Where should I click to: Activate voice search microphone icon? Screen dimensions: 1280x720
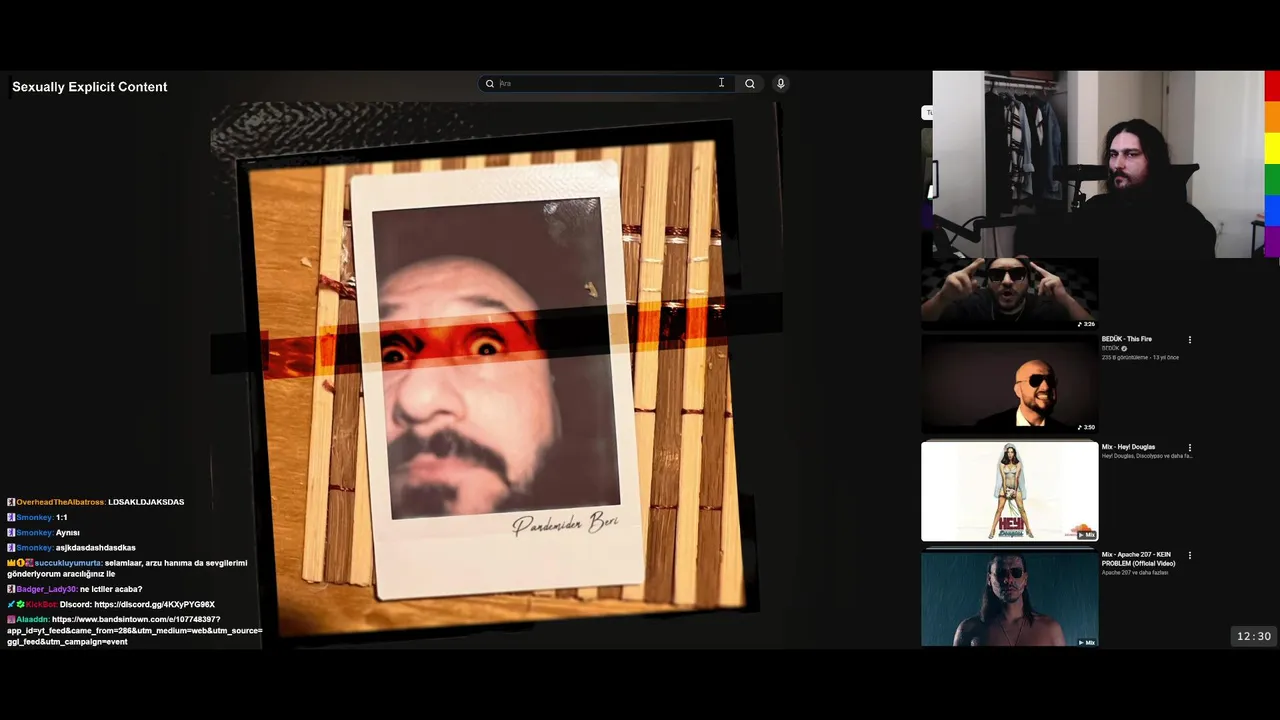pyautogui.click(x=781, y=84)
